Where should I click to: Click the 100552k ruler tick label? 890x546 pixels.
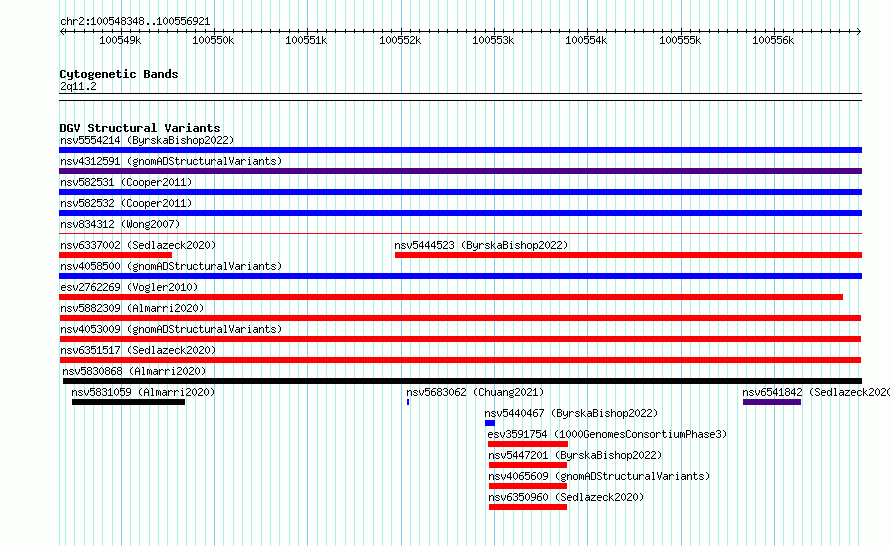[x=400, y=40]
